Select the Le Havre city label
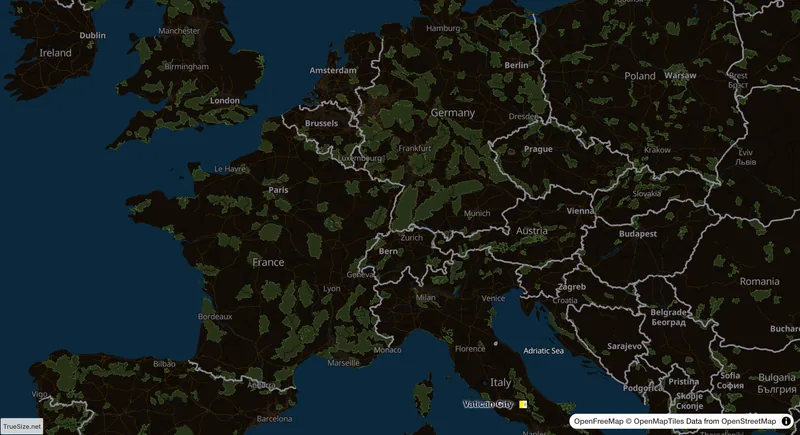 tap(230, 169)
